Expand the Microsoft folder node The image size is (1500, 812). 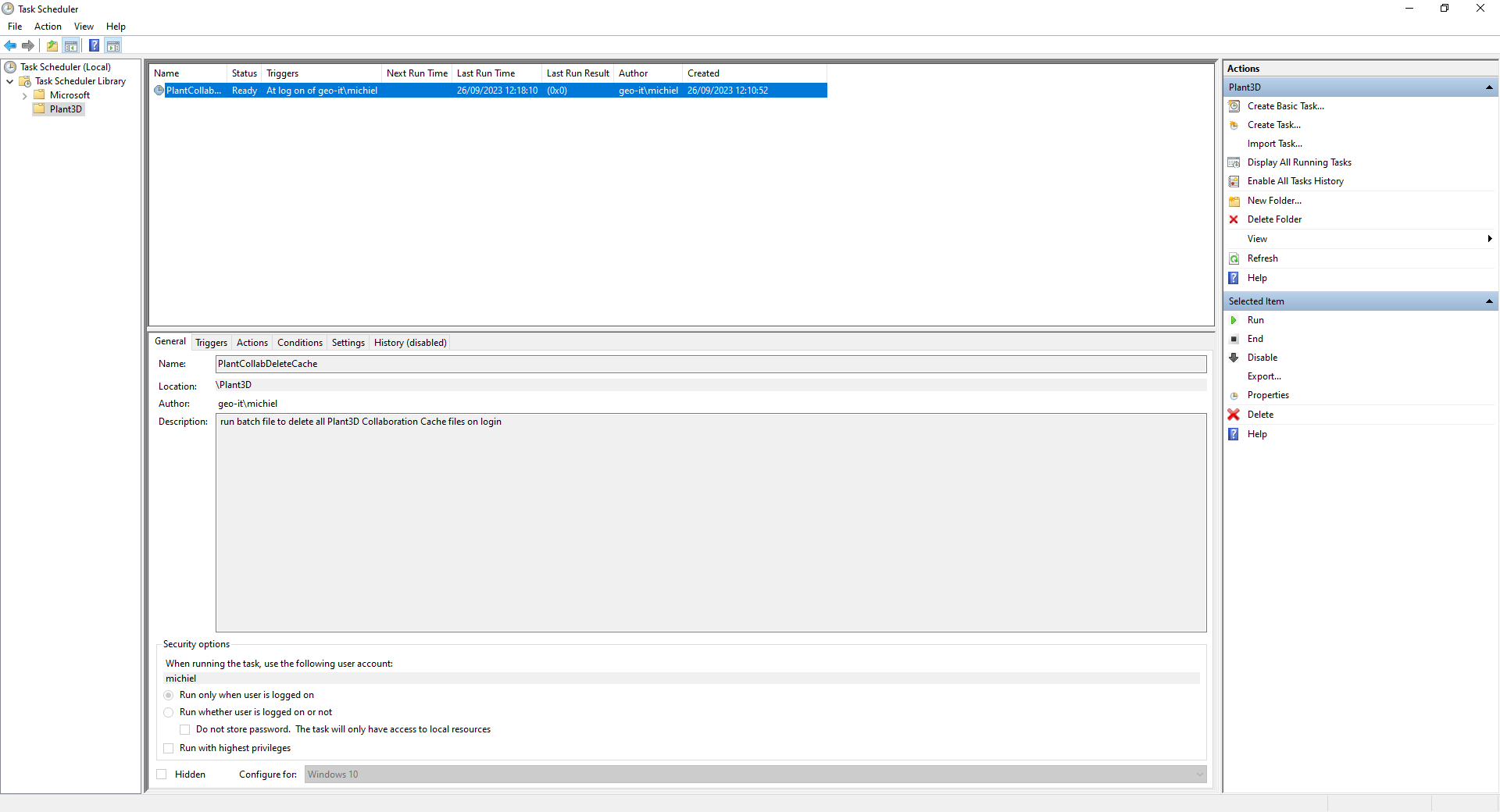[24, 95]
